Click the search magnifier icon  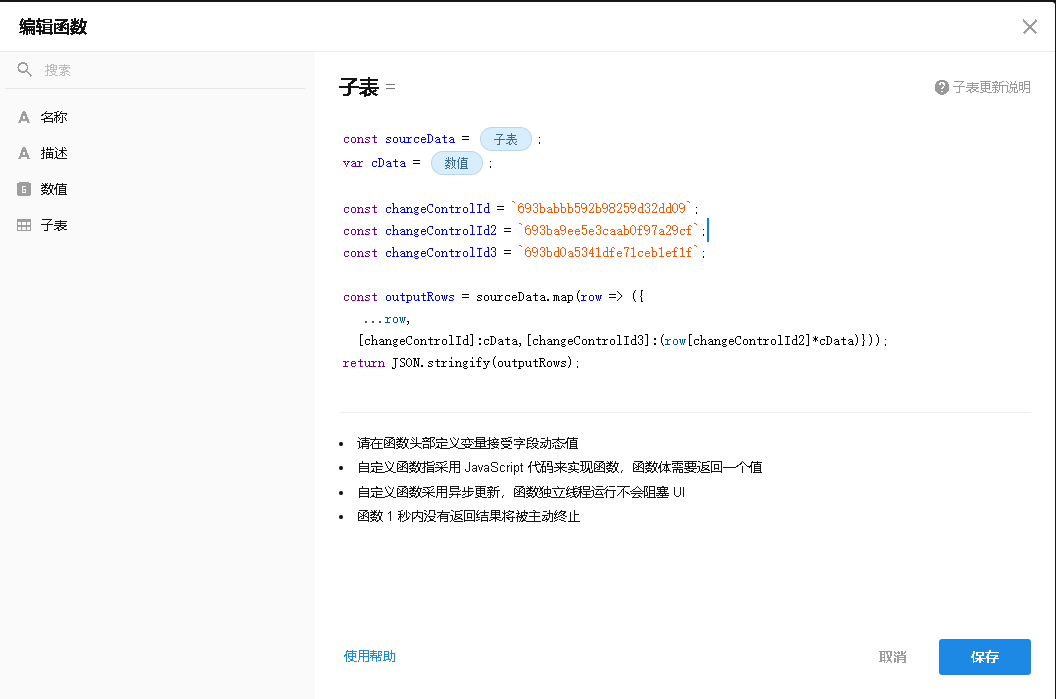25,70
